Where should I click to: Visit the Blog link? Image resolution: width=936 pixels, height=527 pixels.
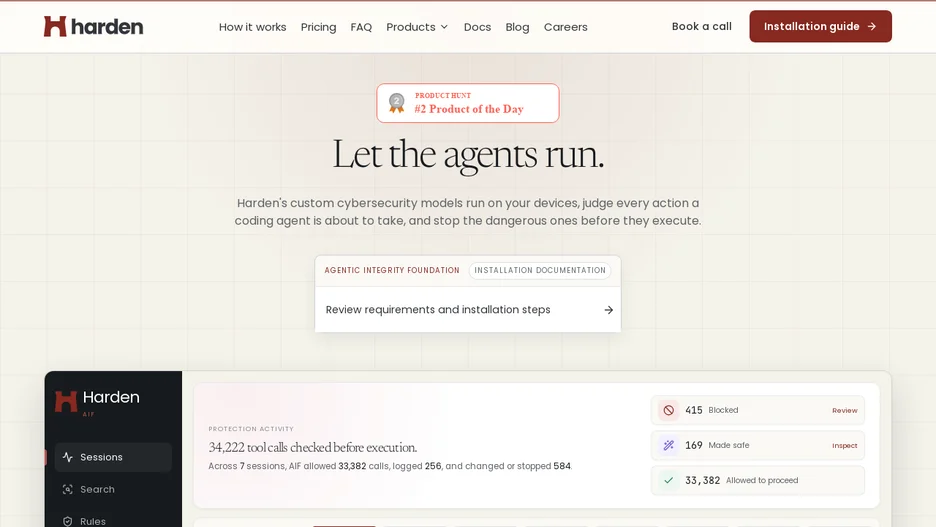(517, 27)
